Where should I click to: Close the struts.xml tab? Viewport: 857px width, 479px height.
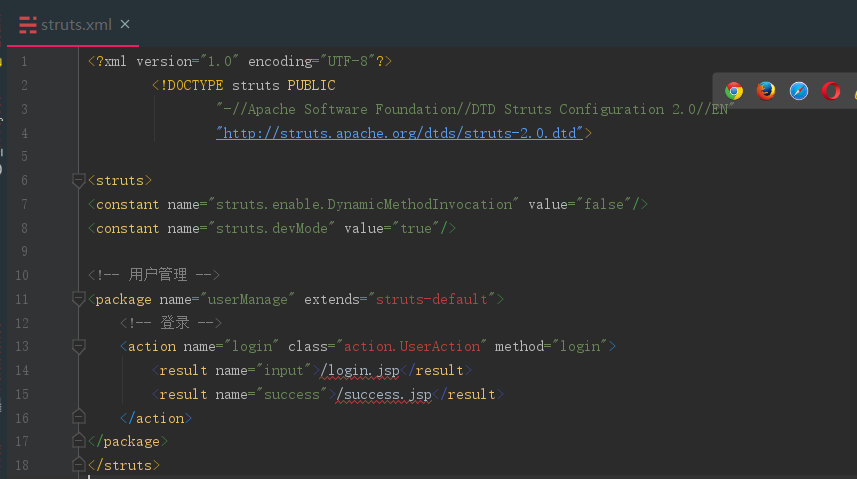pyautogui.click(x=125, y=24)
